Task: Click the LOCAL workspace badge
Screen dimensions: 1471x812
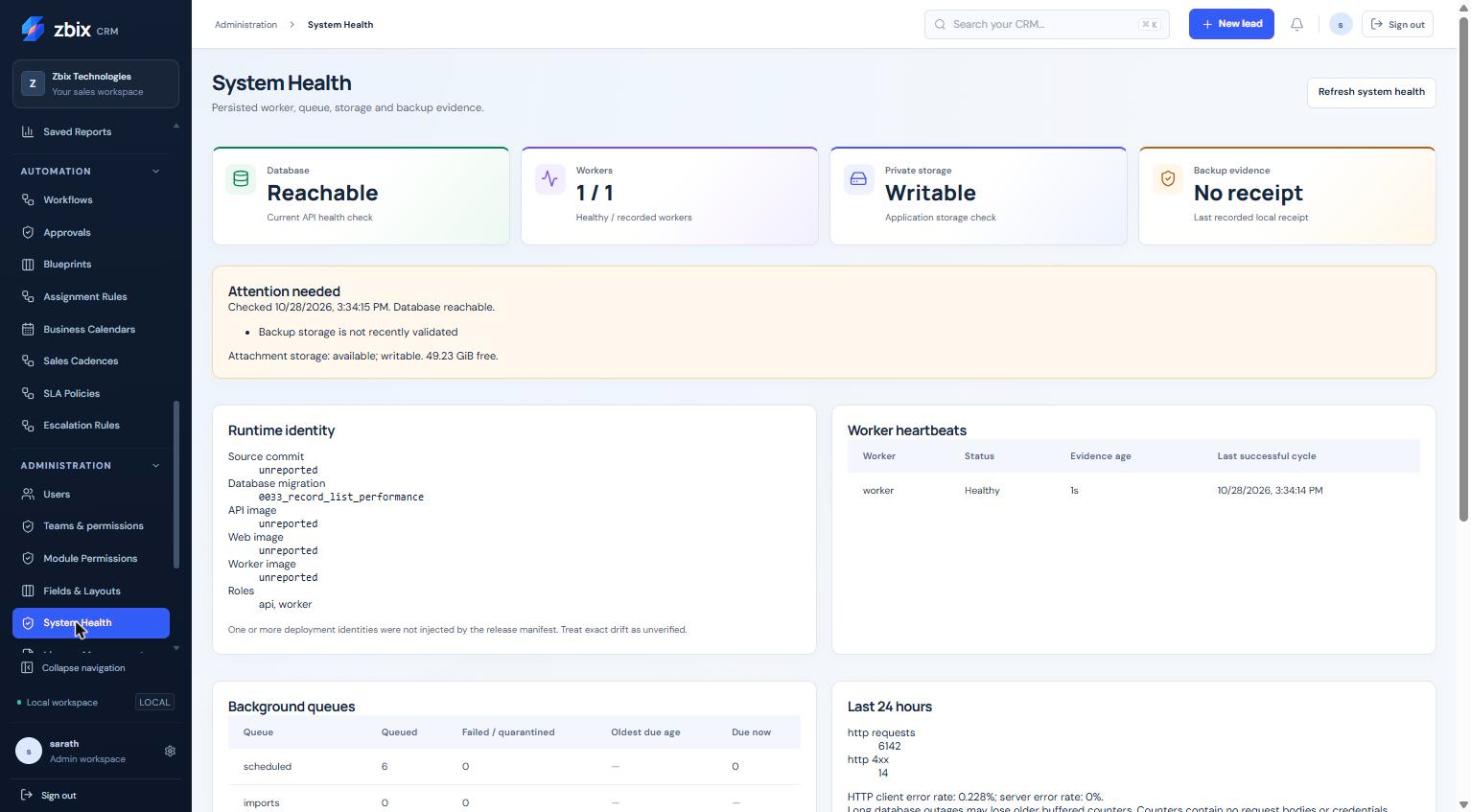Action: (x=154, y=702)
